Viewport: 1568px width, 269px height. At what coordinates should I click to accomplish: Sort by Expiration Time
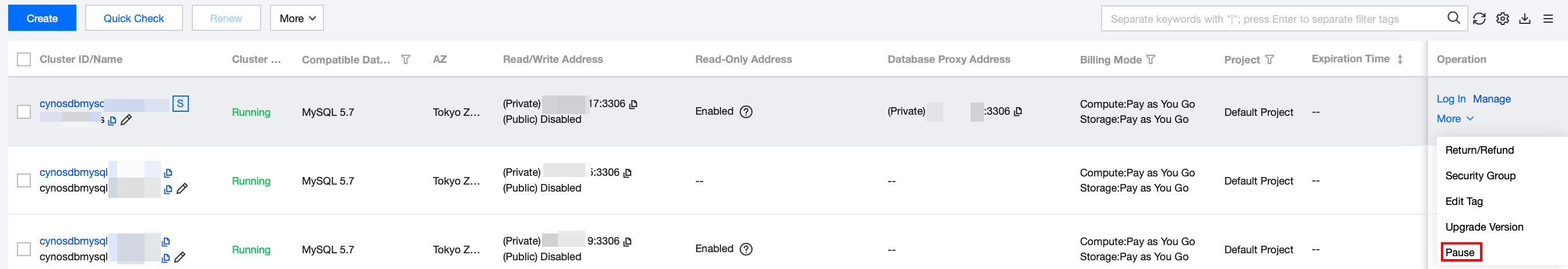pyautogui.click(x=1400, y=59)
